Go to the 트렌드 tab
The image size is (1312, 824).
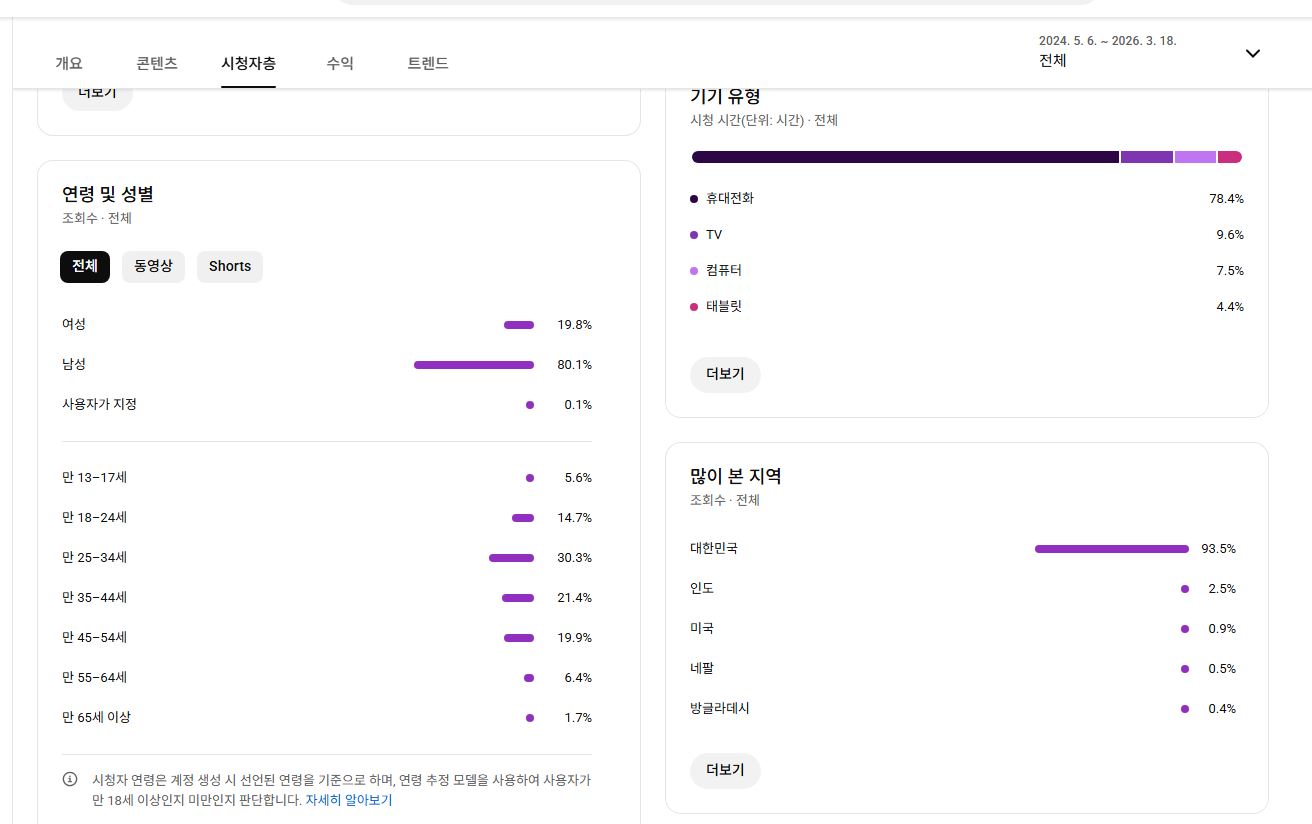[428, 63]
